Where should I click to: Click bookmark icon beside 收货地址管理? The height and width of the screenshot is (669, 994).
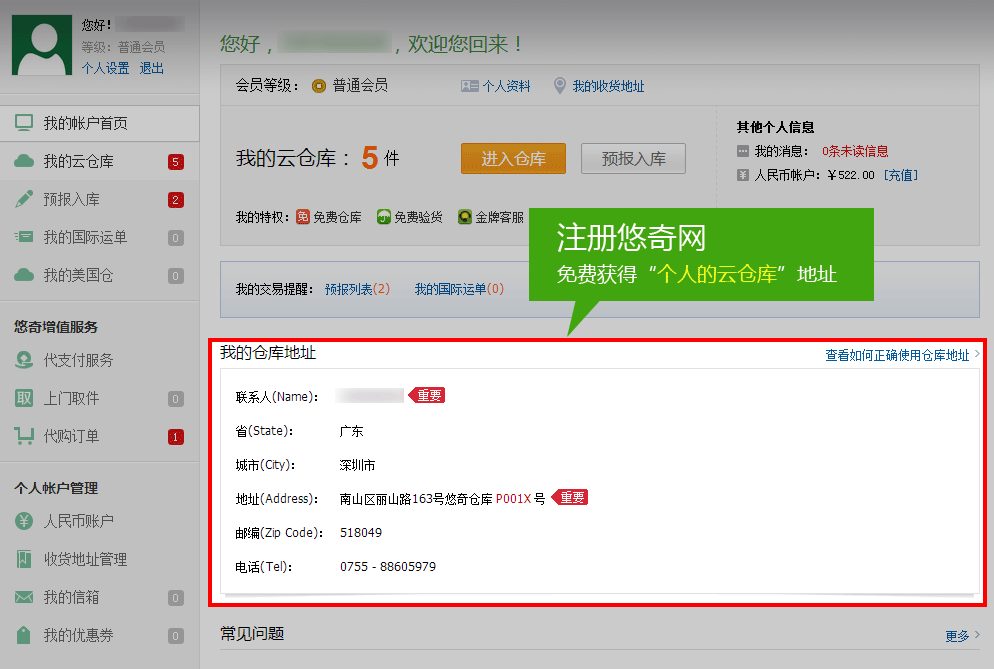[24, 559]
